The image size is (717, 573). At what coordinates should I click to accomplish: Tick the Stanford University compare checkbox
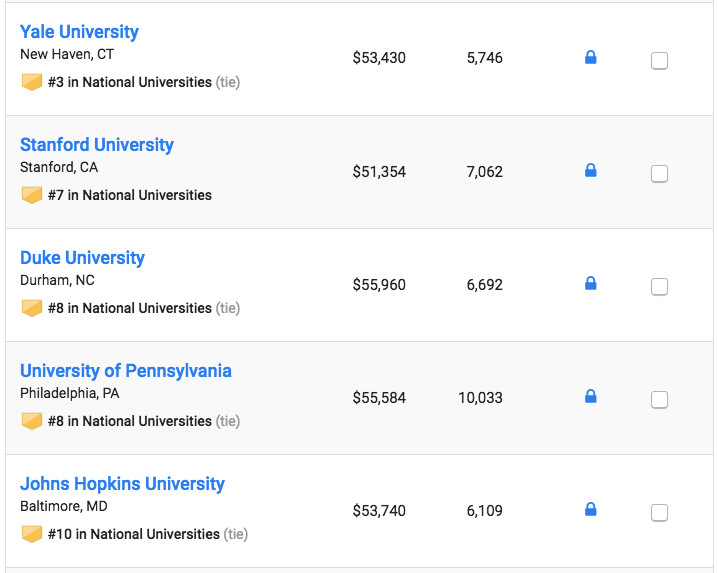coord(659,174)
